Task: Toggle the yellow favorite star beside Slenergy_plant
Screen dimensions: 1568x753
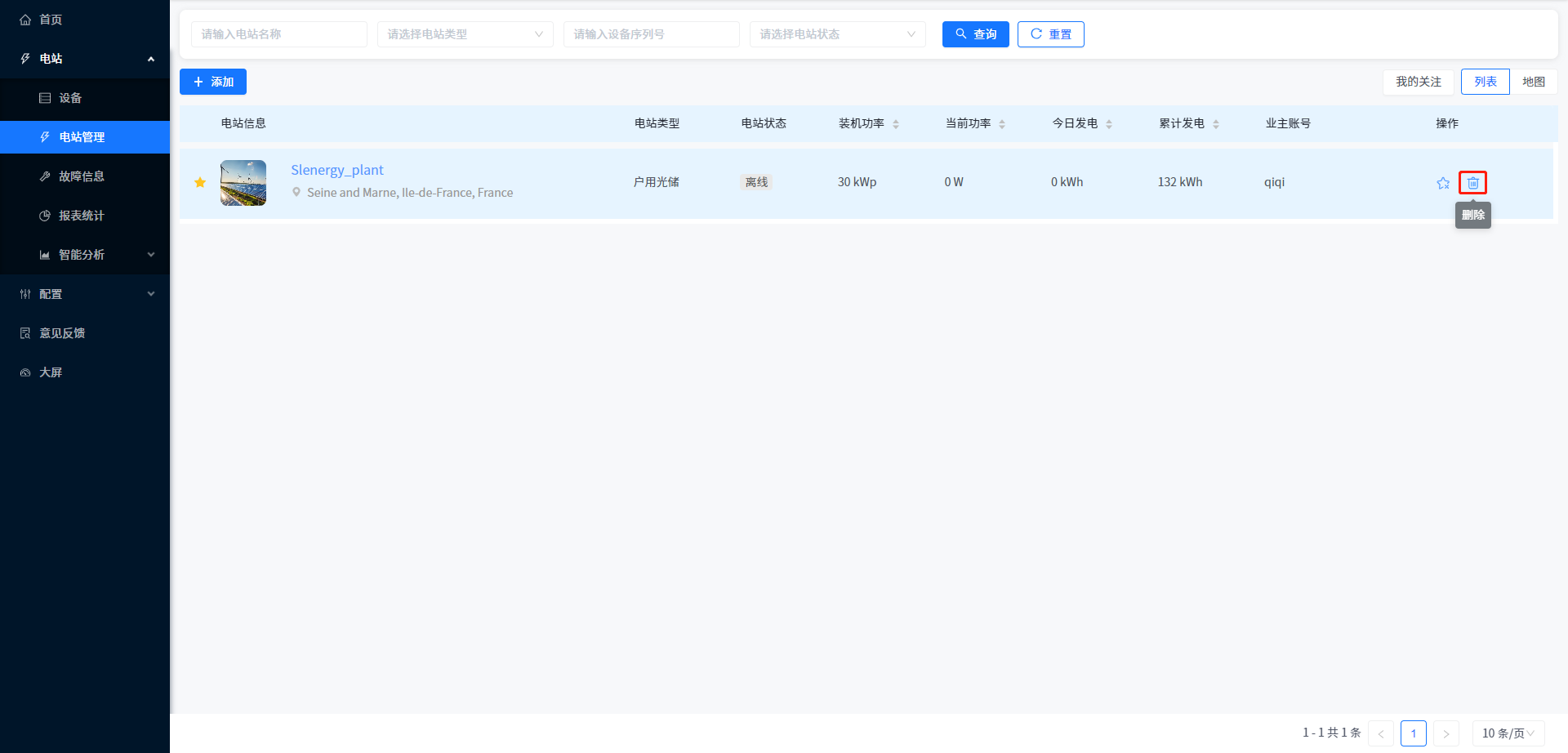Action: (x=200, y=182)
